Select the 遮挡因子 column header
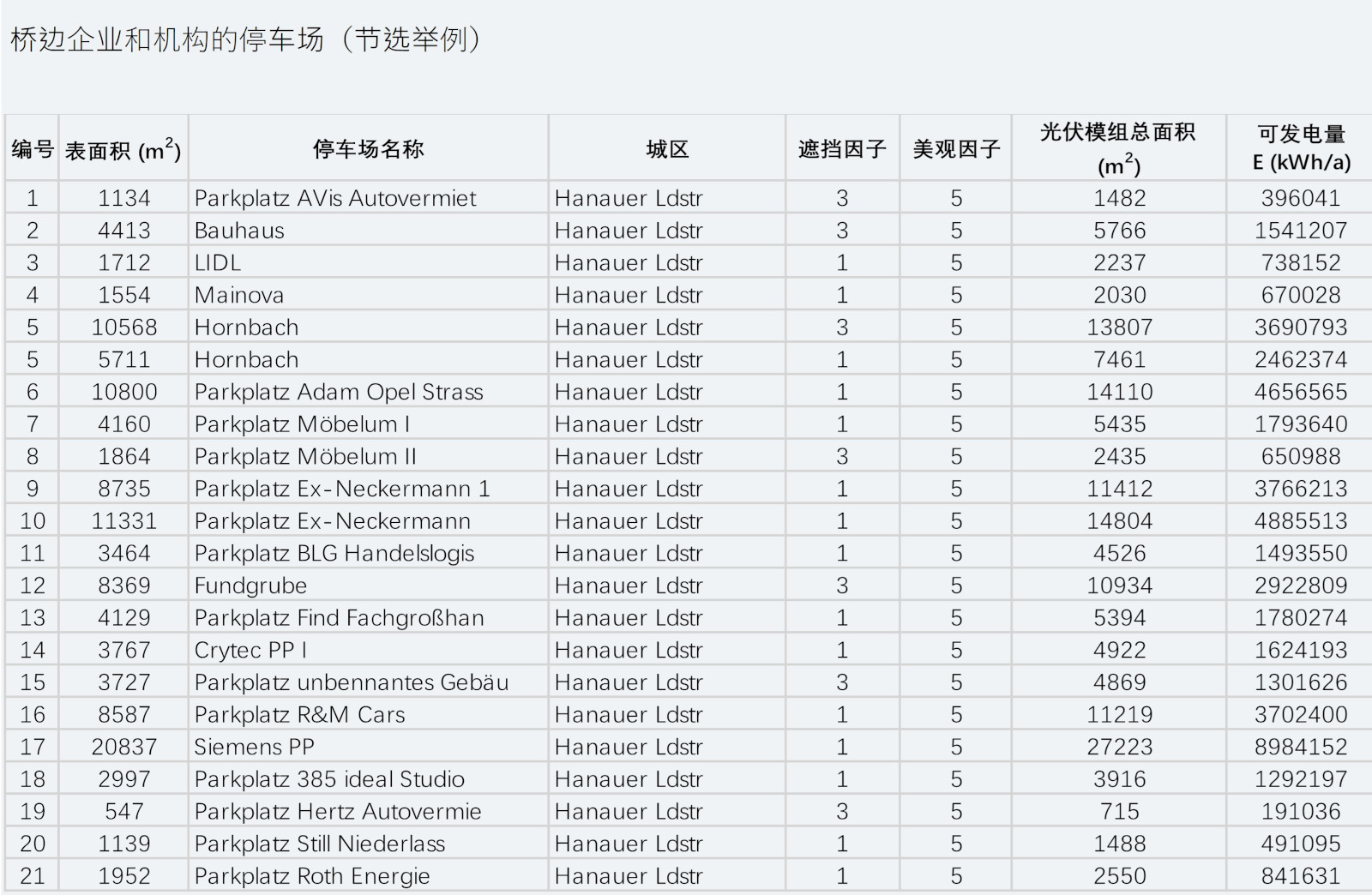The width and height of the screenshot is (1372, 895). (x=842, y=149)
